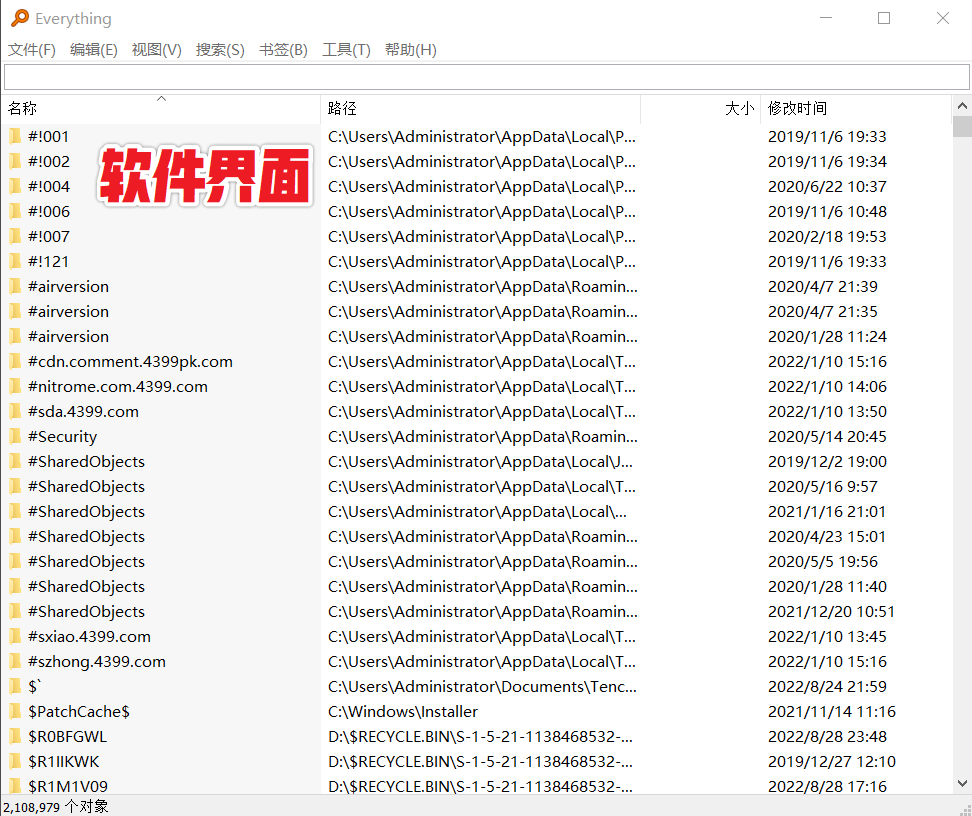Click the Everything key icon in title bar
This screenshot has width=972, height=816.
point(17,18)
